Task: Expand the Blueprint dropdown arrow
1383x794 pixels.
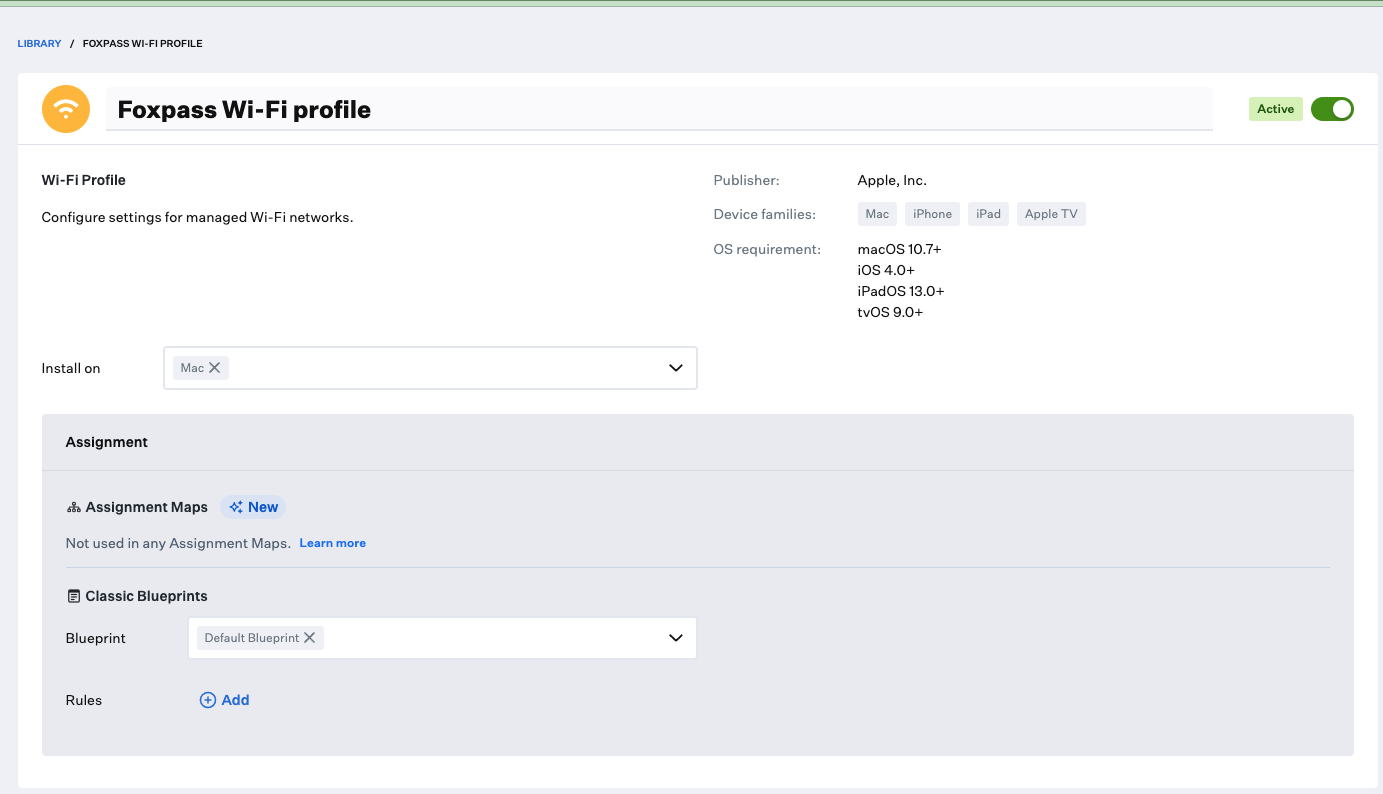Action: 676,638
